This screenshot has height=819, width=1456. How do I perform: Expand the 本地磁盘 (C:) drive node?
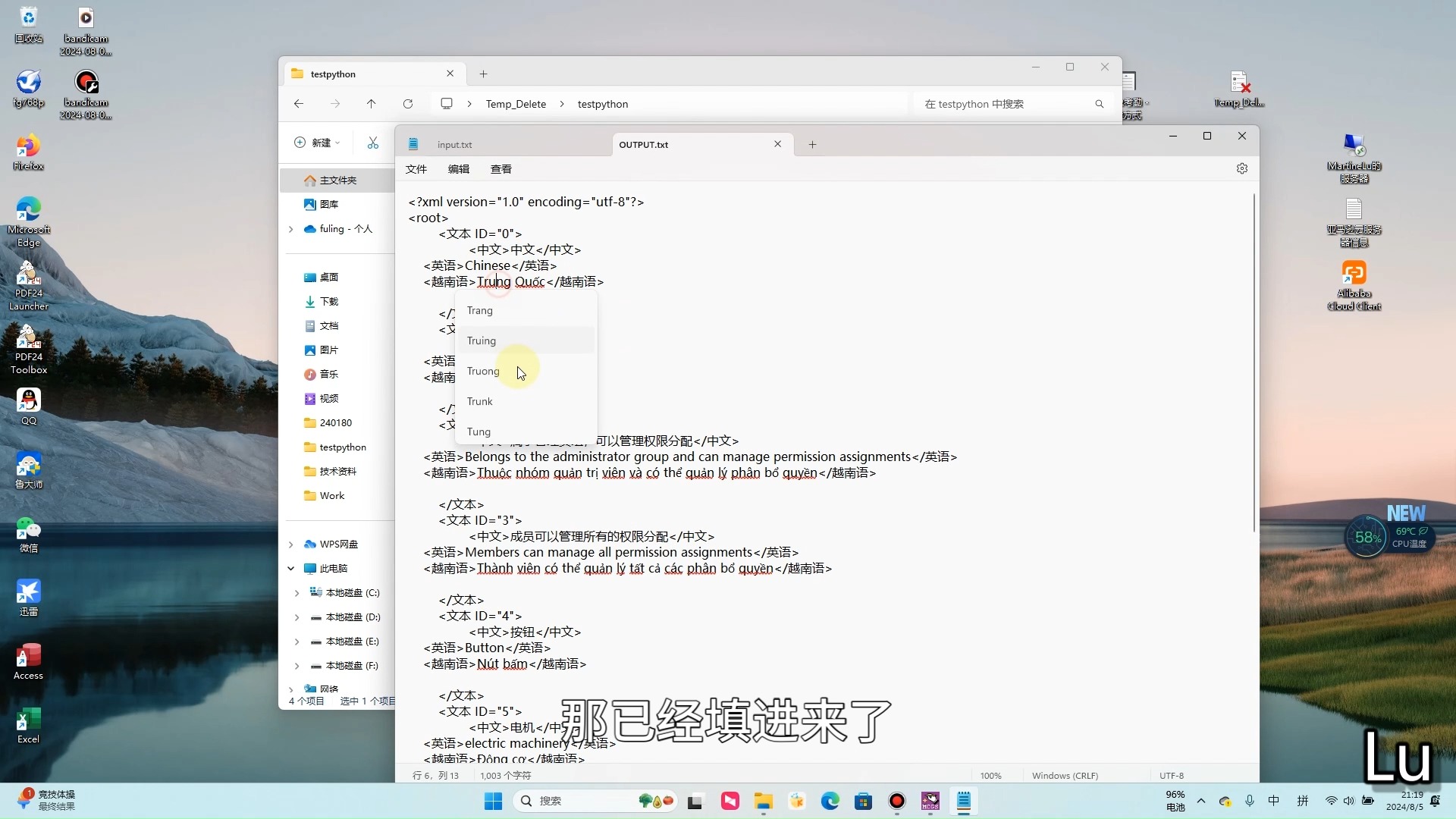pos(297,592)
